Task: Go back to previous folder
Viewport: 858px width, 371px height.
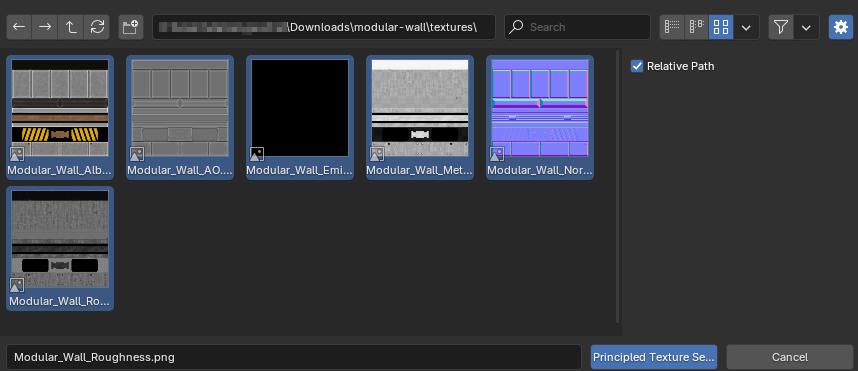Action: 19,27
